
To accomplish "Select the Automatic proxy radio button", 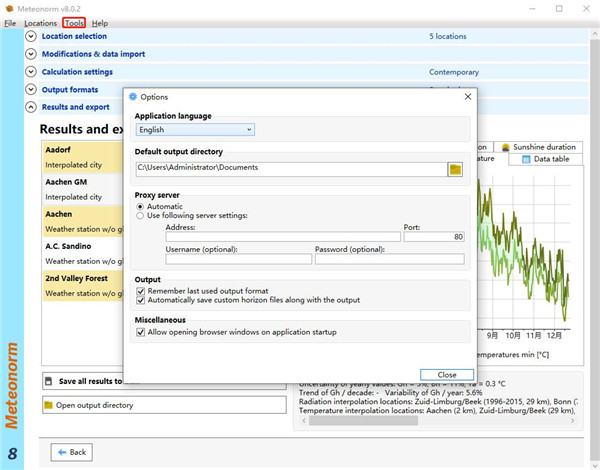I will (x=140, y=207).
